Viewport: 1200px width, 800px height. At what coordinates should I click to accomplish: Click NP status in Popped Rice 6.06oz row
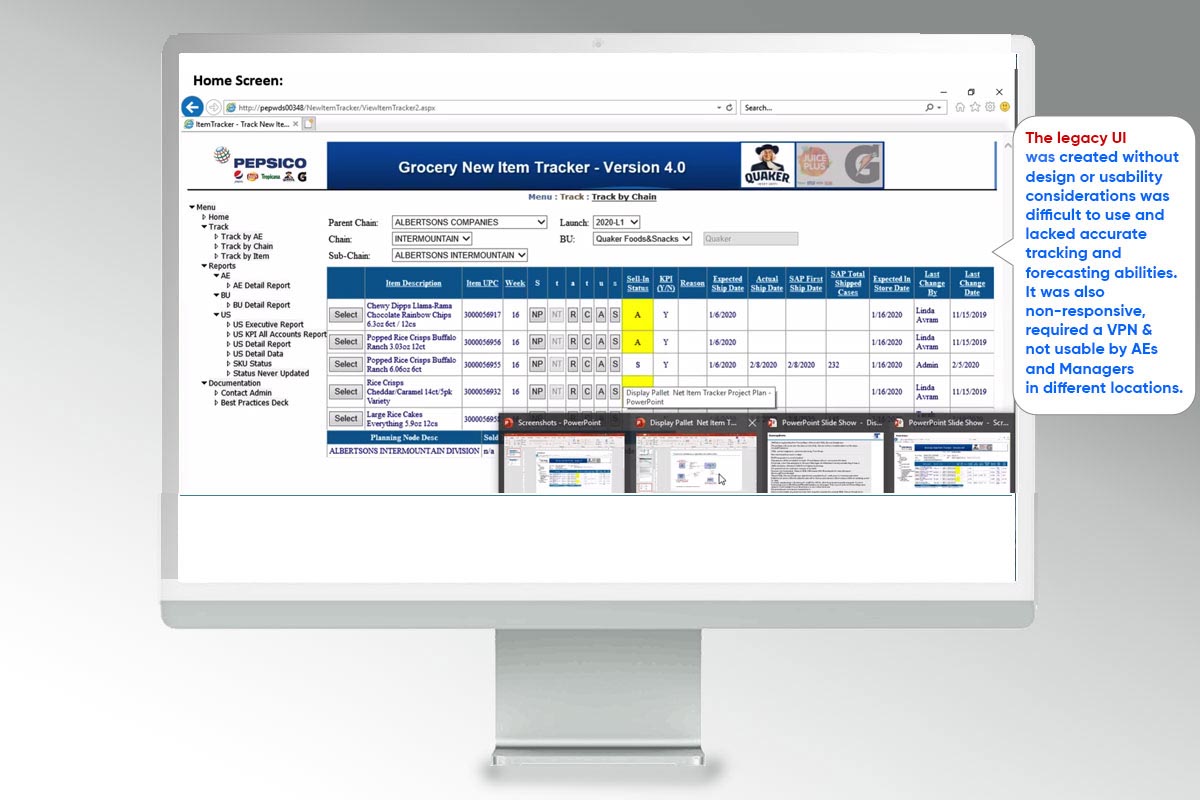point(537,364)
